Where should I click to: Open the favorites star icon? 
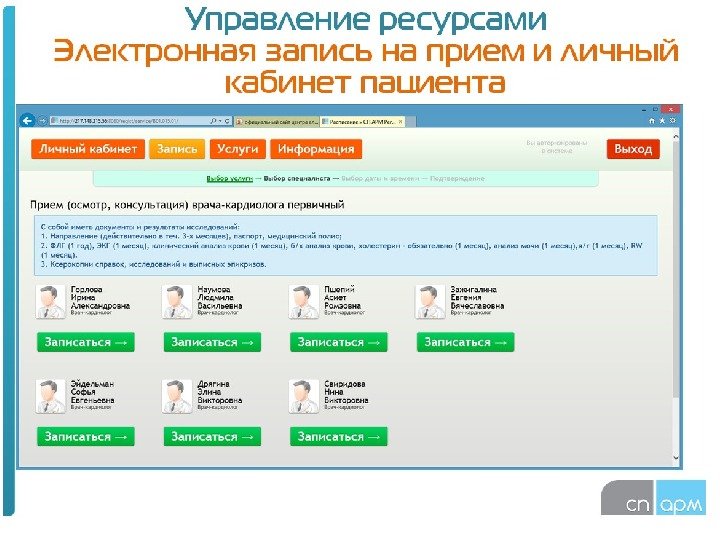click(662, 121)
